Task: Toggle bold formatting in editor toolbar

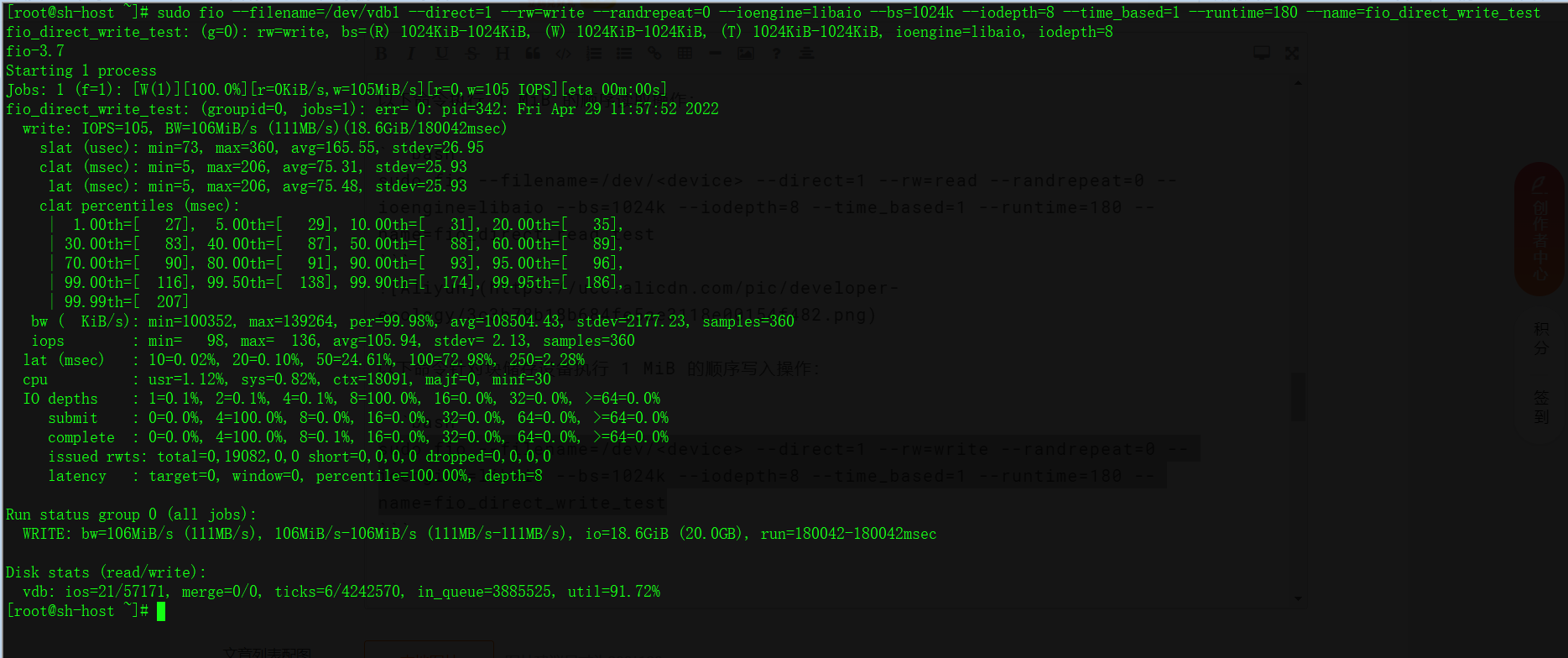Action: (x=381, y=53)
